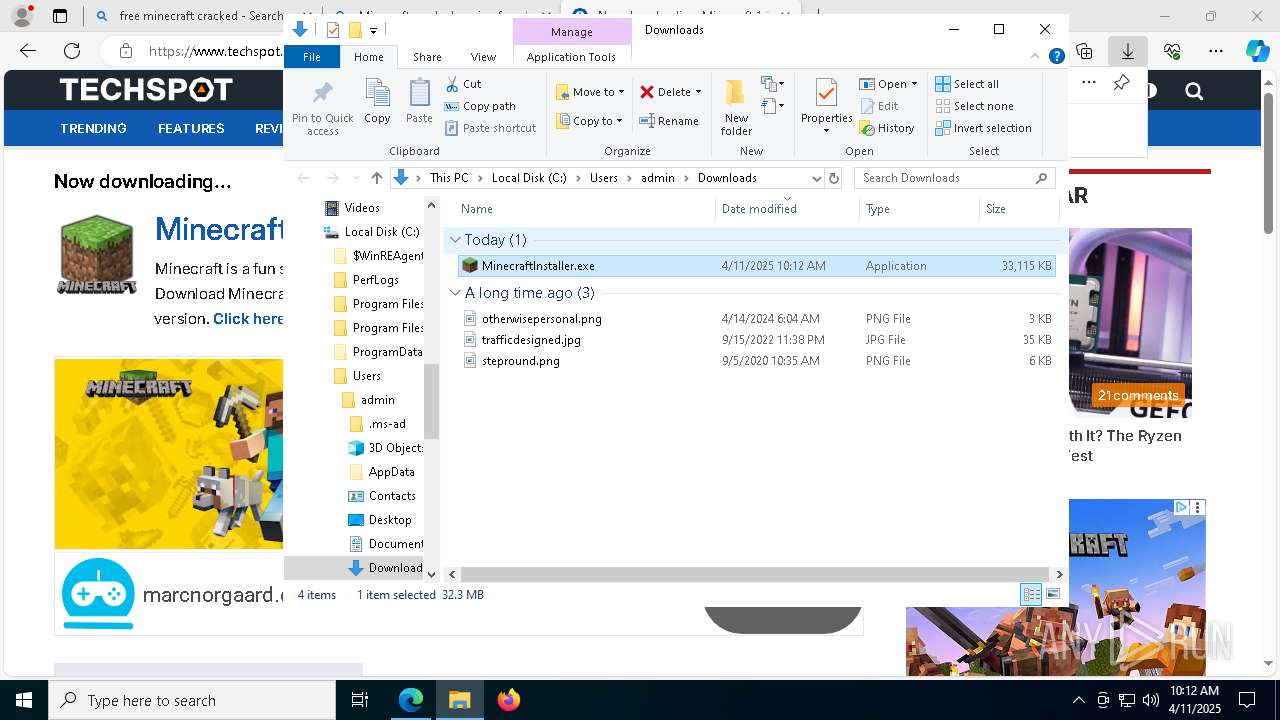1280x720 pixels.
Task: Switch to the View ribbon tab
Action: click(x=483, y=57)
